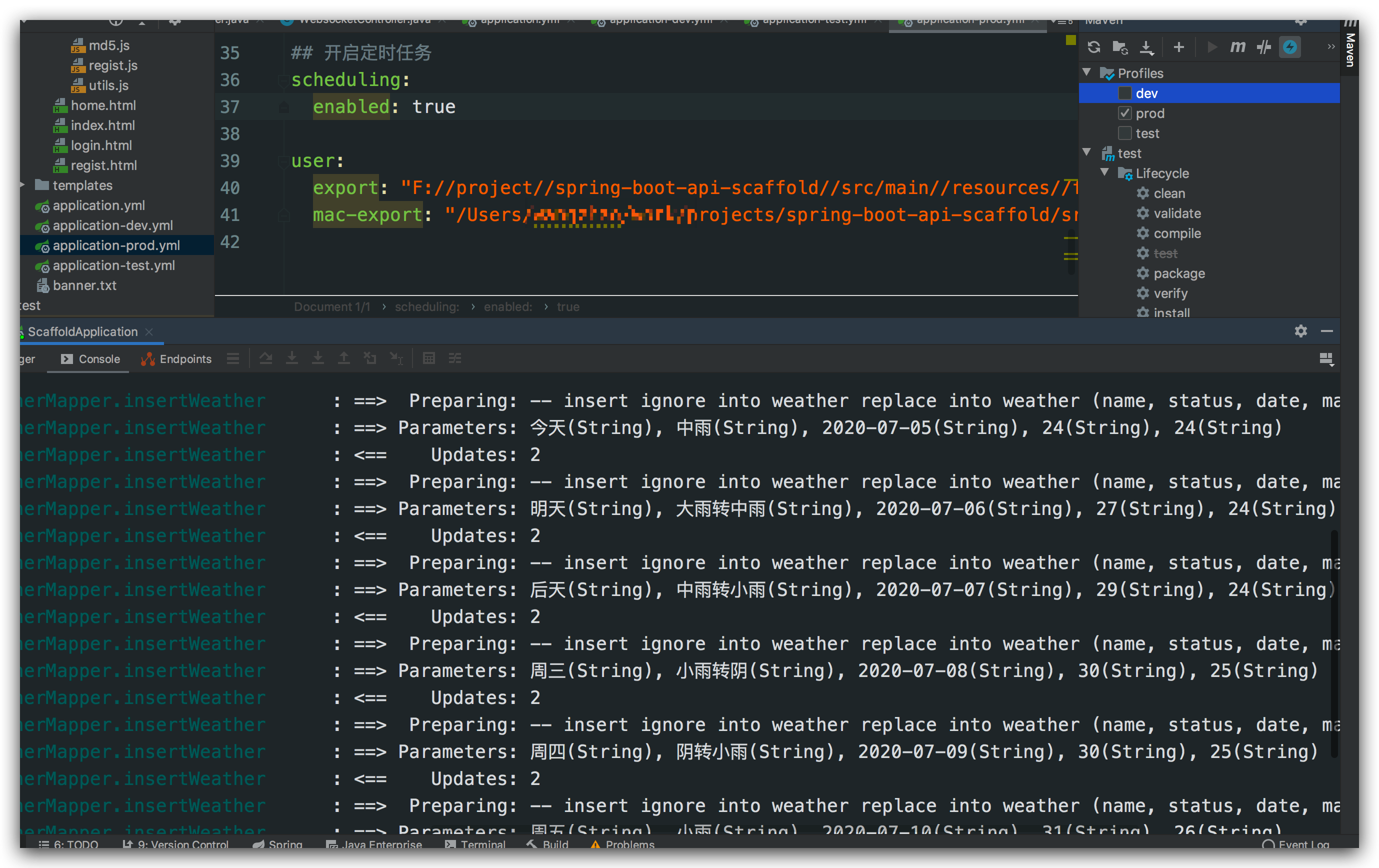The image size is (1379, 868).
Task: Open debug panel settings gear icon
Action: pyautogui.click(x=1300, y=331)
